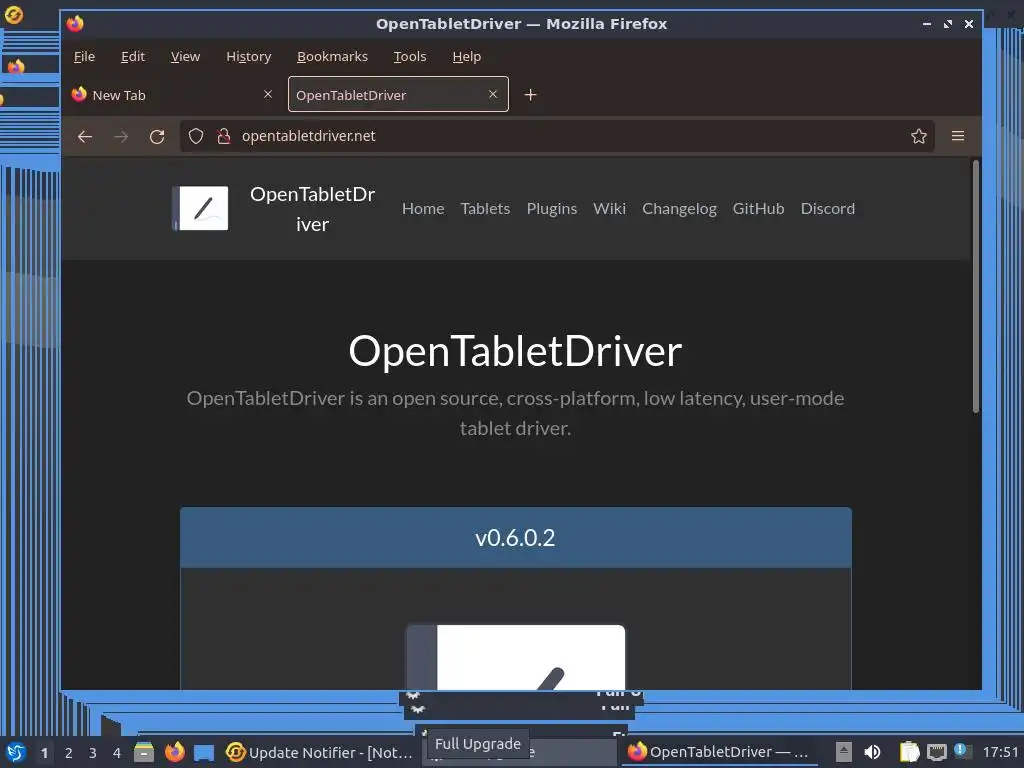Image resolution: width=1024 pixels, height=768 pixels.
Task: Open the clipboard manager tray icon
Action: tap(909, 752)
